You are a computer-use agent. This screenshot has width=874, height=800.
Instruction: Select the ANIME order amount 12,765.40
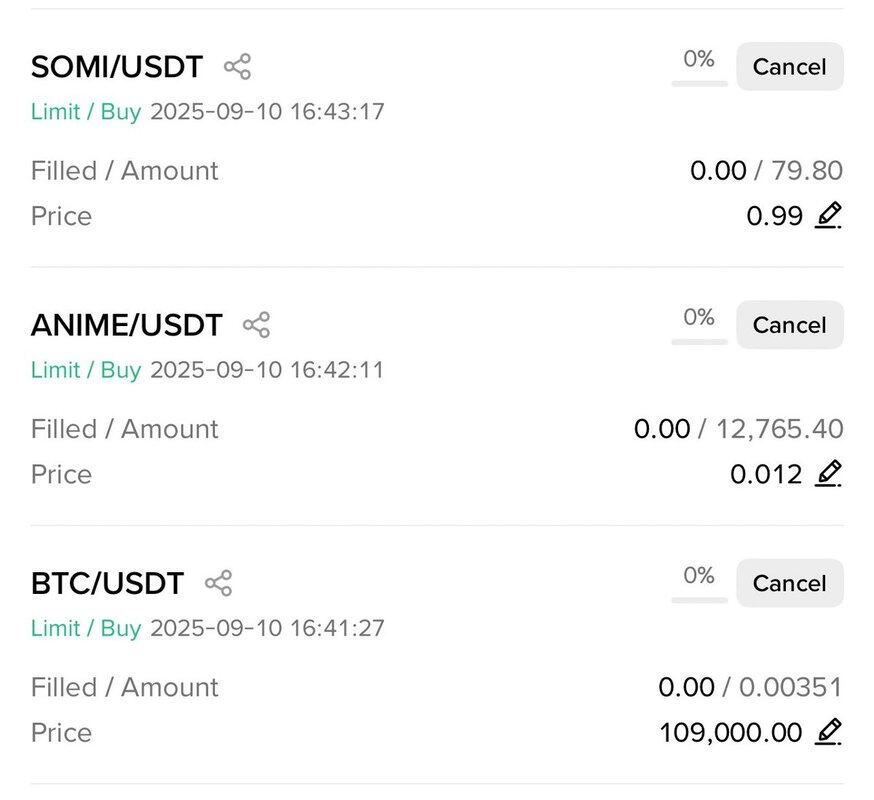779,429
